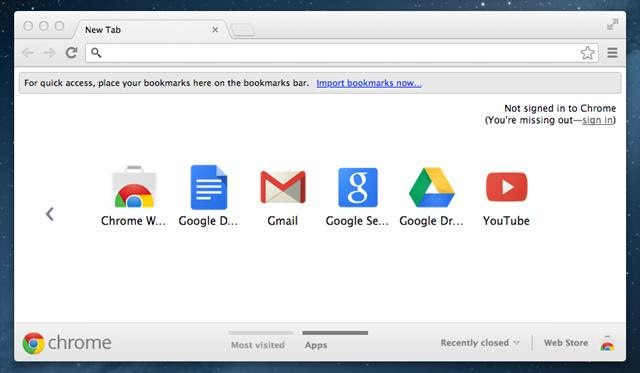This screenshot has width=640, height=373.
Task: Go to previous apps page with left chevron
Action: [x=50, y=214]
